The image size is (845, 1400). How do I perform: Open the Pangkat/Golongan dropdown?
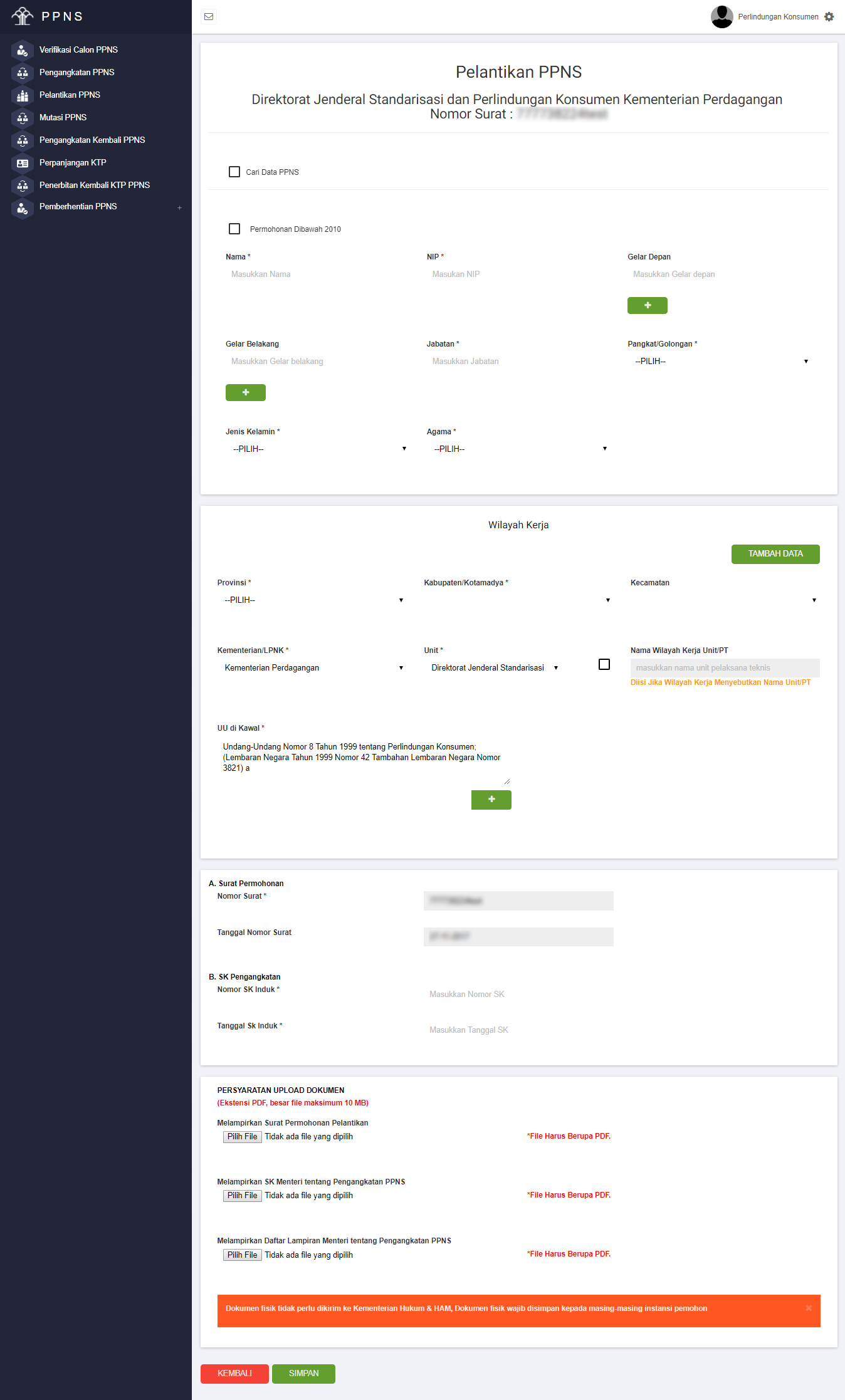pos(721,362)
